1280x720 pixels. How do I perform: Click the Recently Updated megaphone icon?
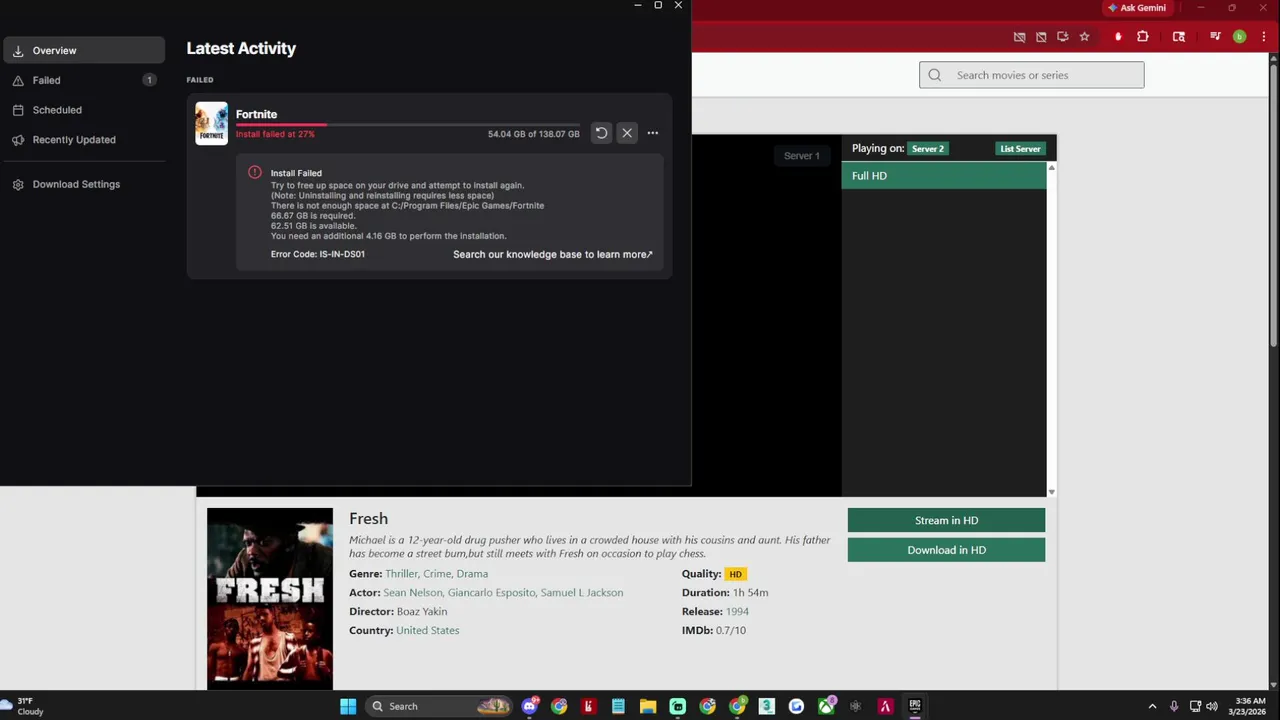(18, 140)
